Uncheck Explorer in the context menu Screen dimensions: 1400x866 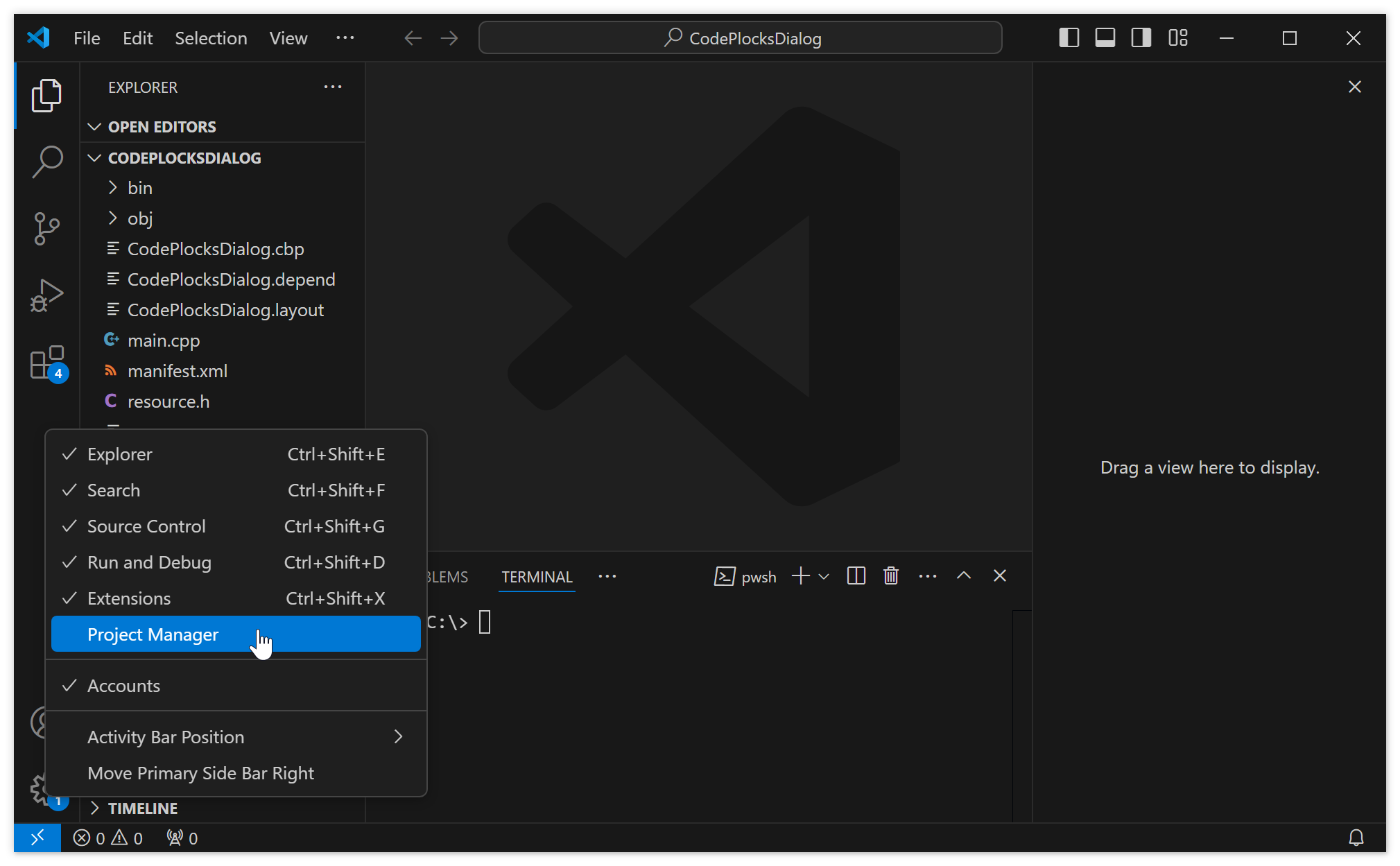click(x=236, y=454)
